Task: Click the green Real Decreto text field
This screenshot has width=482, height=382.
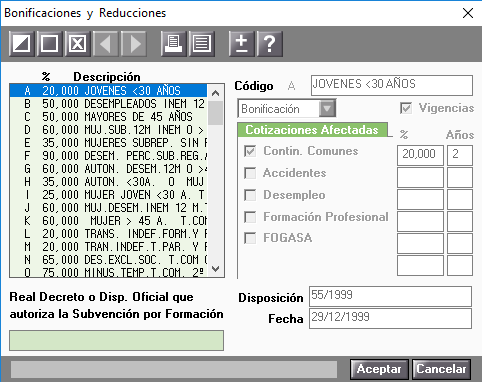Action: click(x=116, y=340)
